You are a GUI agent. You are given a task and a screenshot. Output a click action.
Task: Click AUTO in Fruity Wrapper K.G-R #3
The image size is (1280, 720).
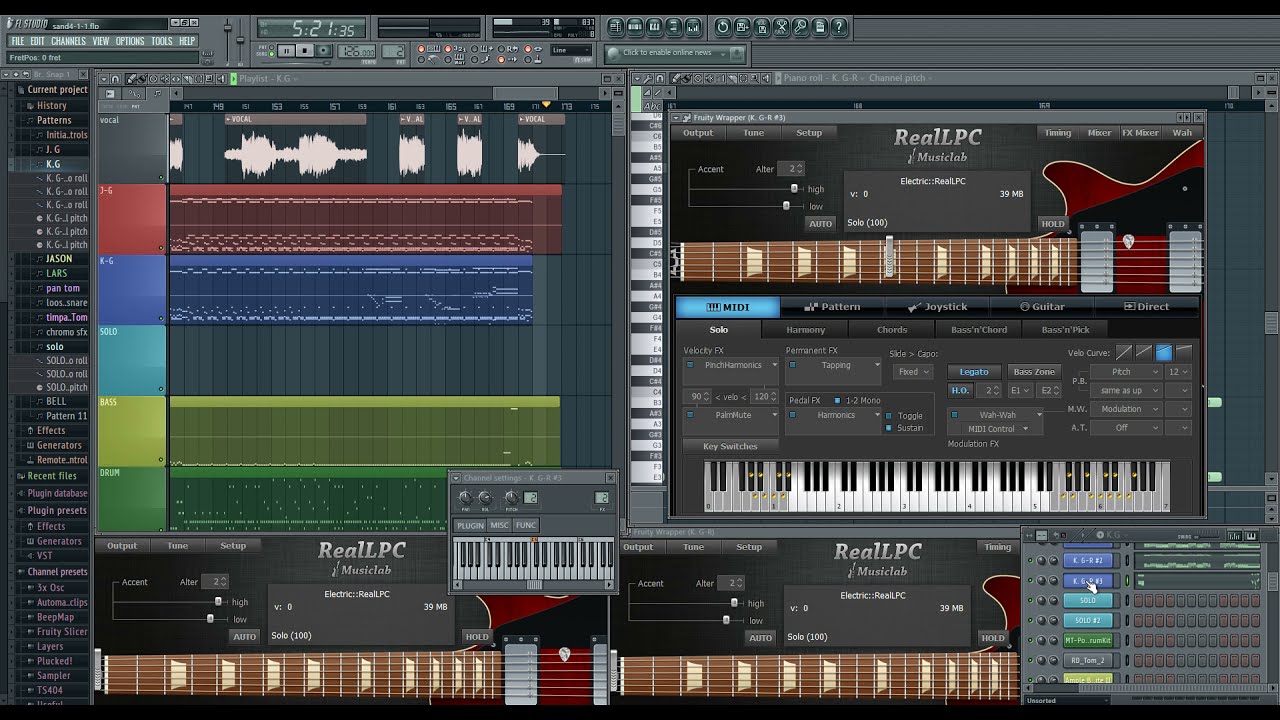coord(820,224)
